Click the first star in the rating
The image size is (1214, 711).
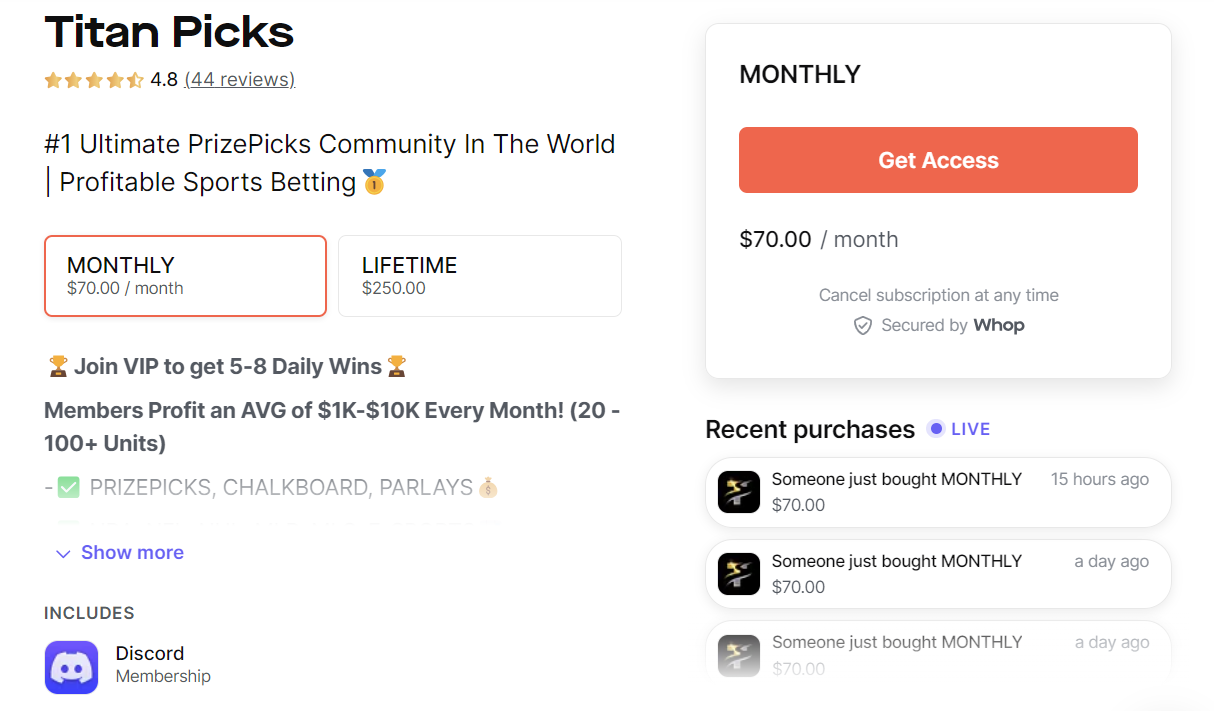click(x=52, y=80)
